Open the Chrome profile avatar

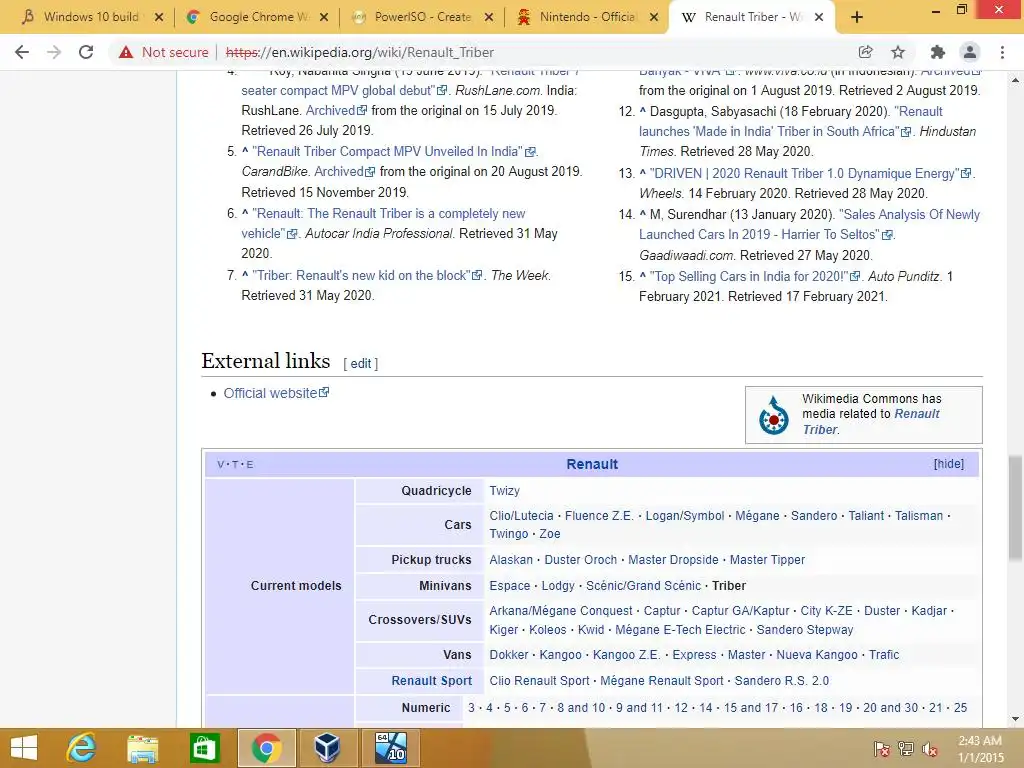[x=970, y=52]
